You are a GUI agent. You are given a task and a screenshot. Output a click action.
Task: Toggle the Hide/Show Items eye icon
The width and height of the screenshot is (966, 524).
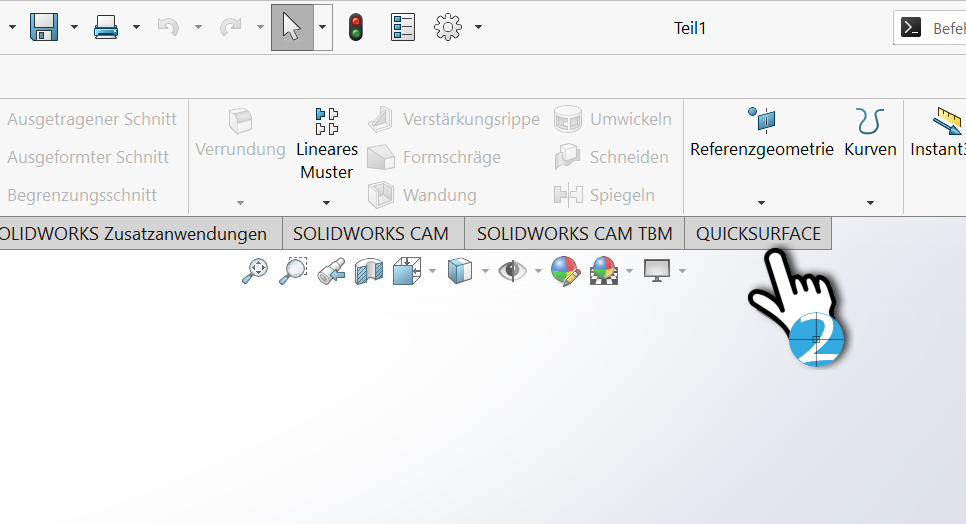513,271
